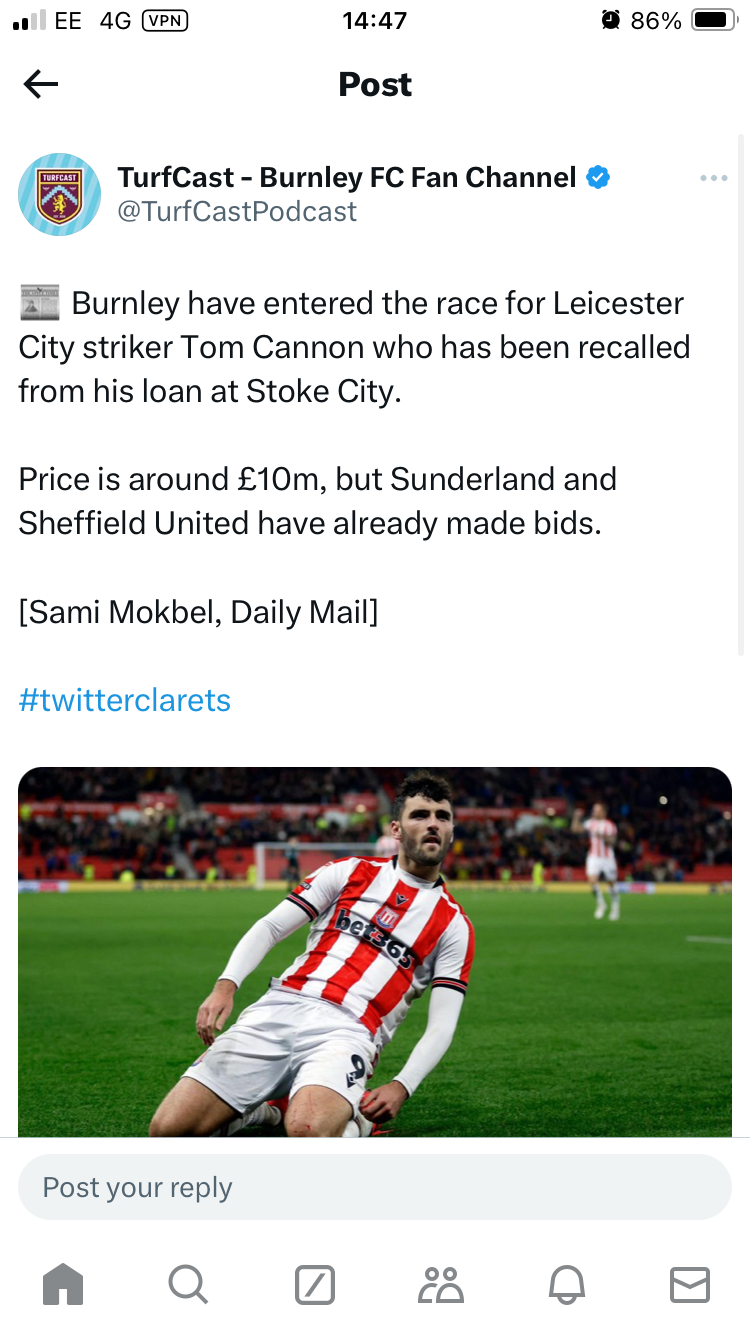Tap the battery indicator in status bar
This screenshot has width=750, height=1334.
[714, 20]
